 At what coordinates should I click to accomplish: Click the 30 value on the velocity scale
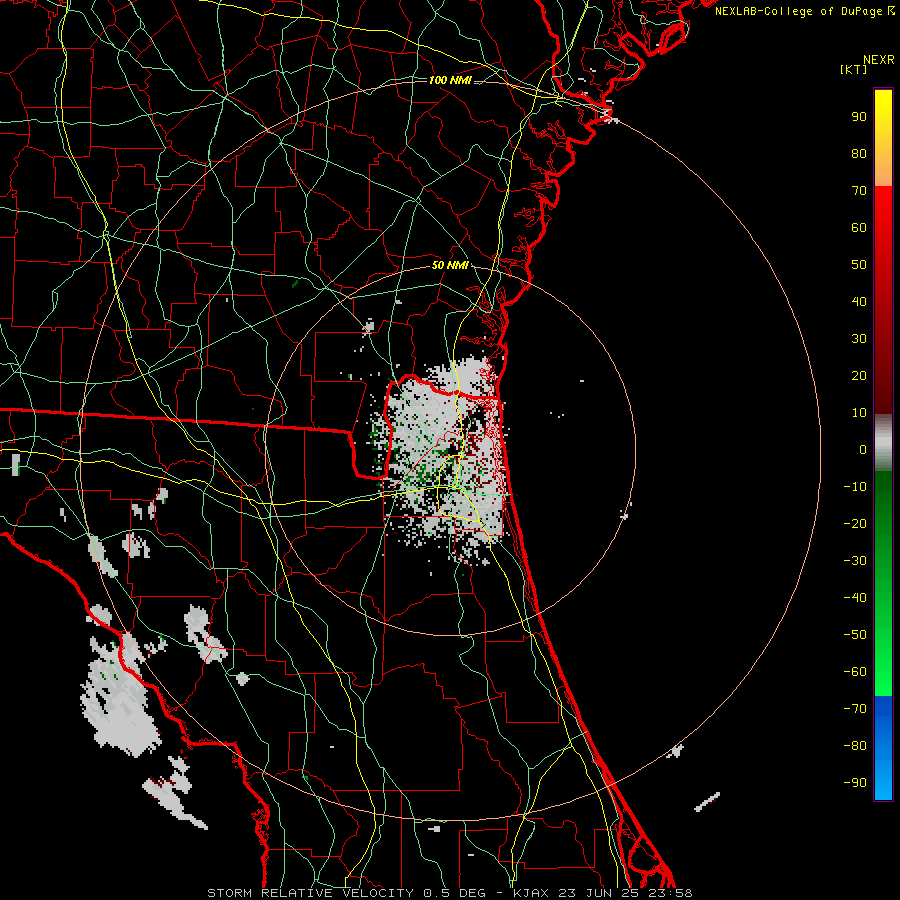click(x=859, y=339)
